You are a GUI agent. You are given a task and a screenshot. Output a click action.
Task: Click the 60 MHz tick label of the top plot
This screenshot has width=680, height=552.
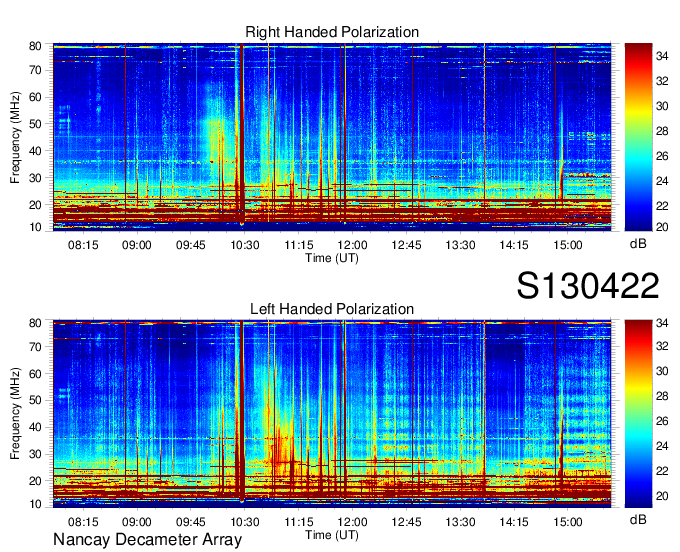point(35,97)
